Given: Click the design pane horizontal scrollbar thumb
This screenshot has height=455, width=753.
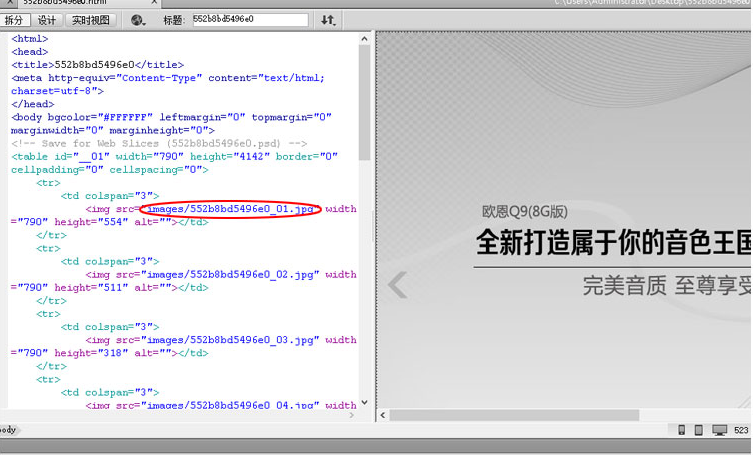Looking at the screenshot, I should coord(514,415).
